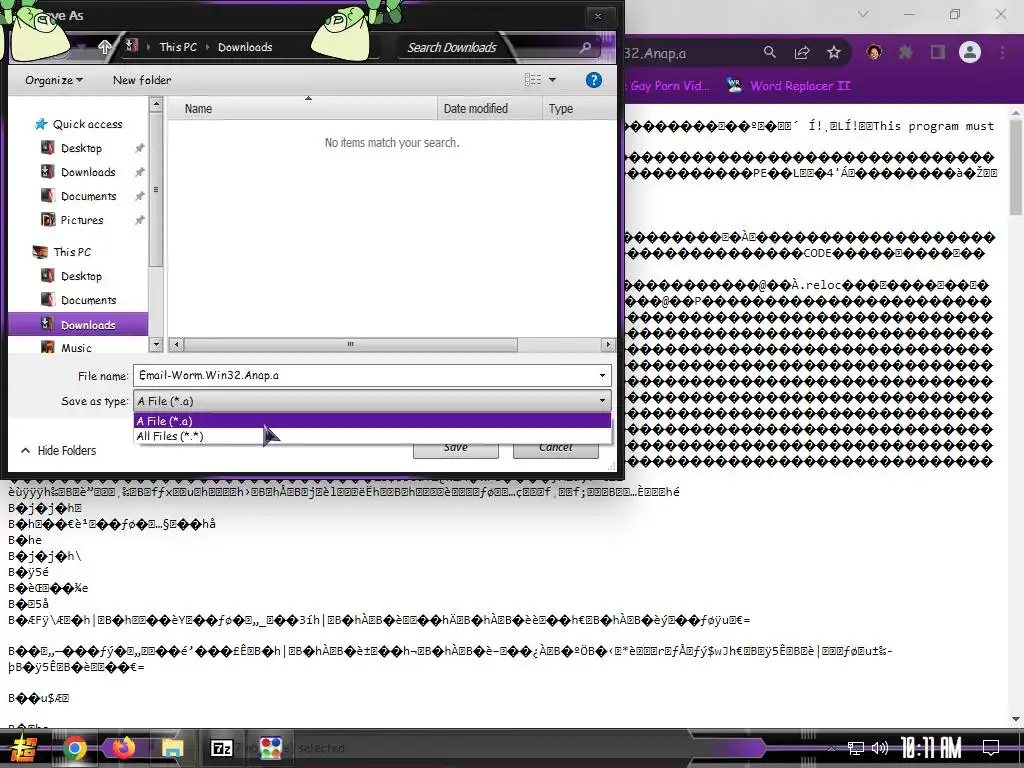This screenshot has height=768, width=1024.
Task: Select the This PC tree node
Action: click(72, 252)
